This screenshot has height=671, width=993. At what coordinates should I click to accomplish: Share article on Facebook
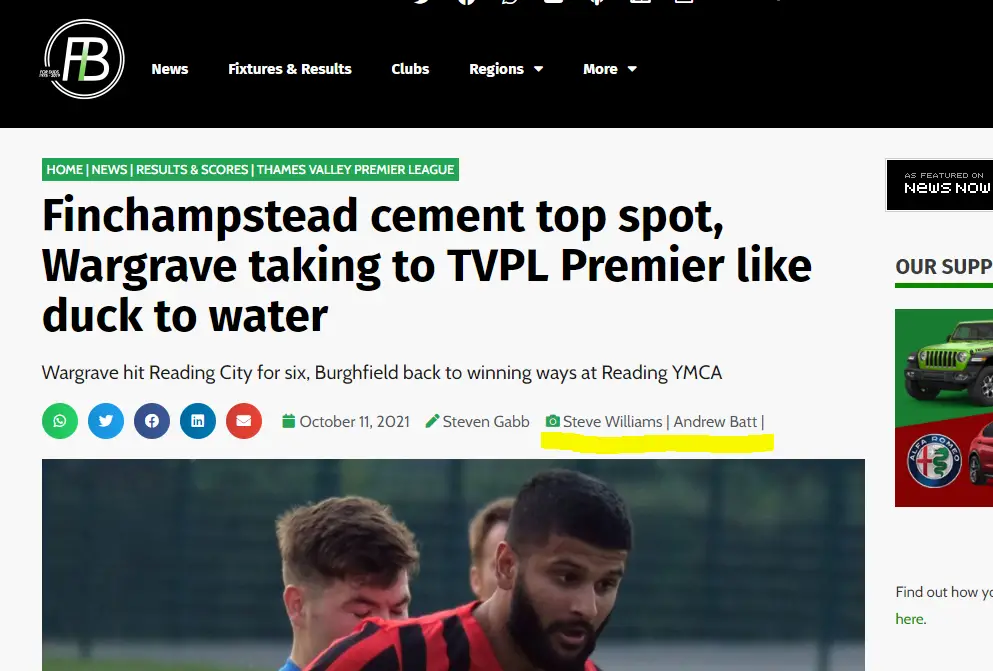pos(152,421)
